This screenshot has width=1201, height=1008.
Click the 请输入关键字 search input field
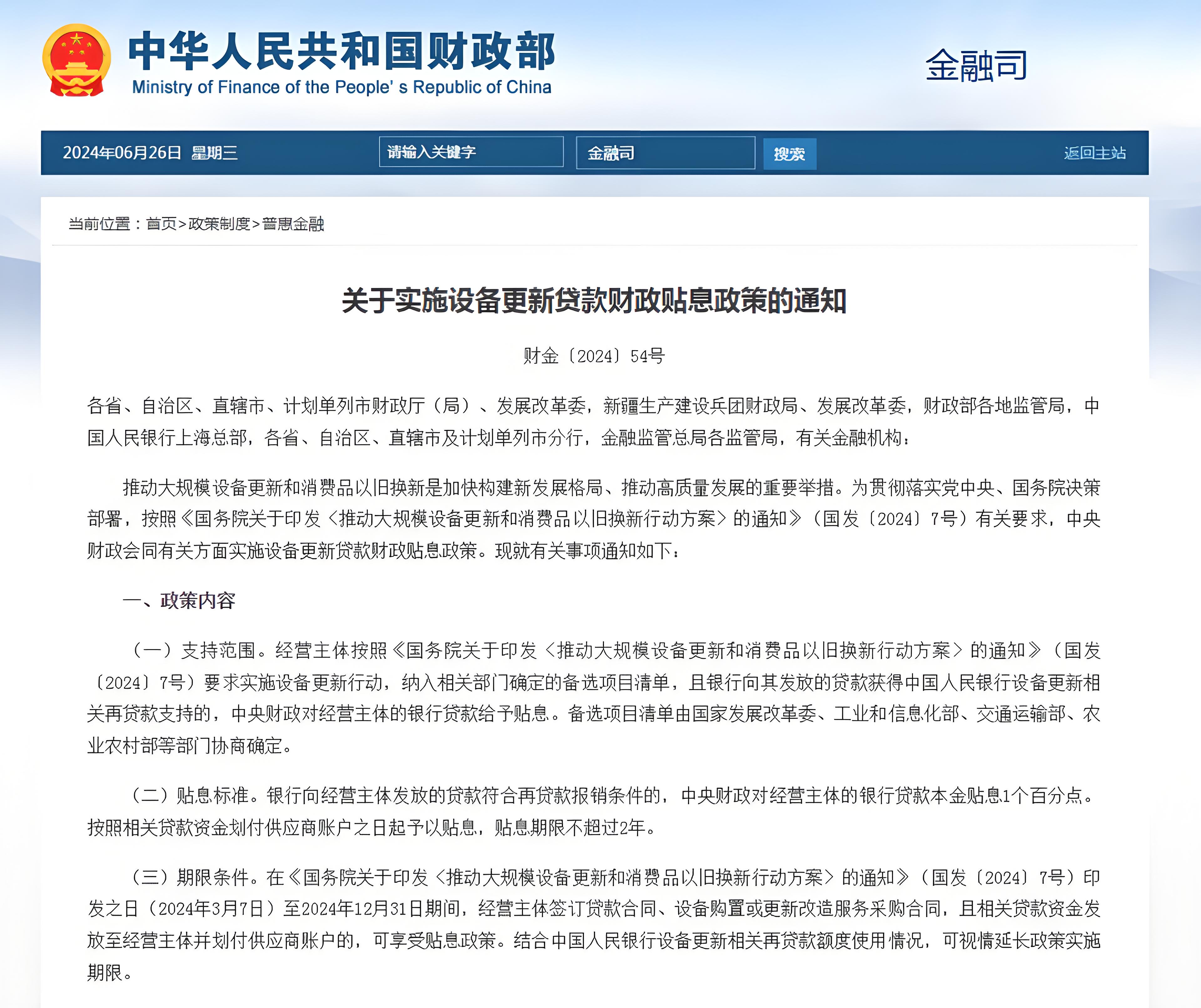pyautogui.click(x=471, y=152)
